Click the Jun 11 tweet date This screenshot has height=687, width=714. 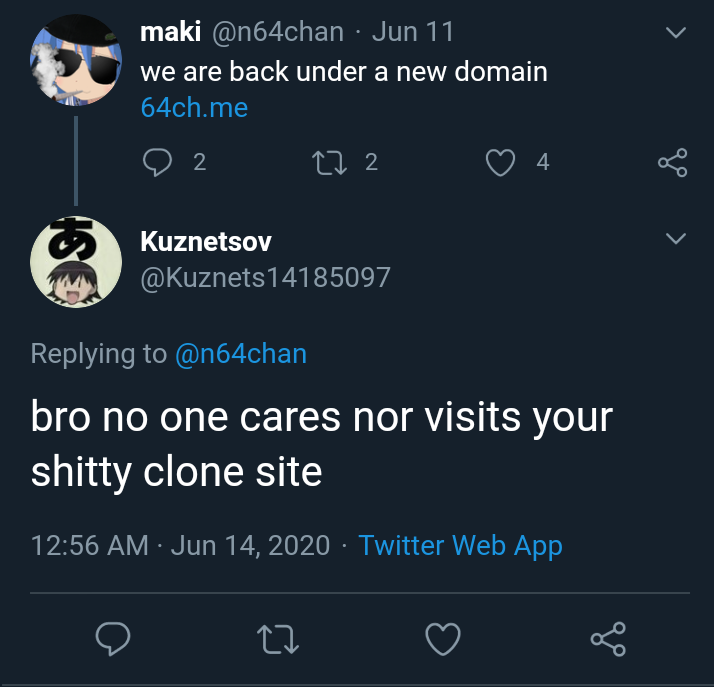coord(412,32)
